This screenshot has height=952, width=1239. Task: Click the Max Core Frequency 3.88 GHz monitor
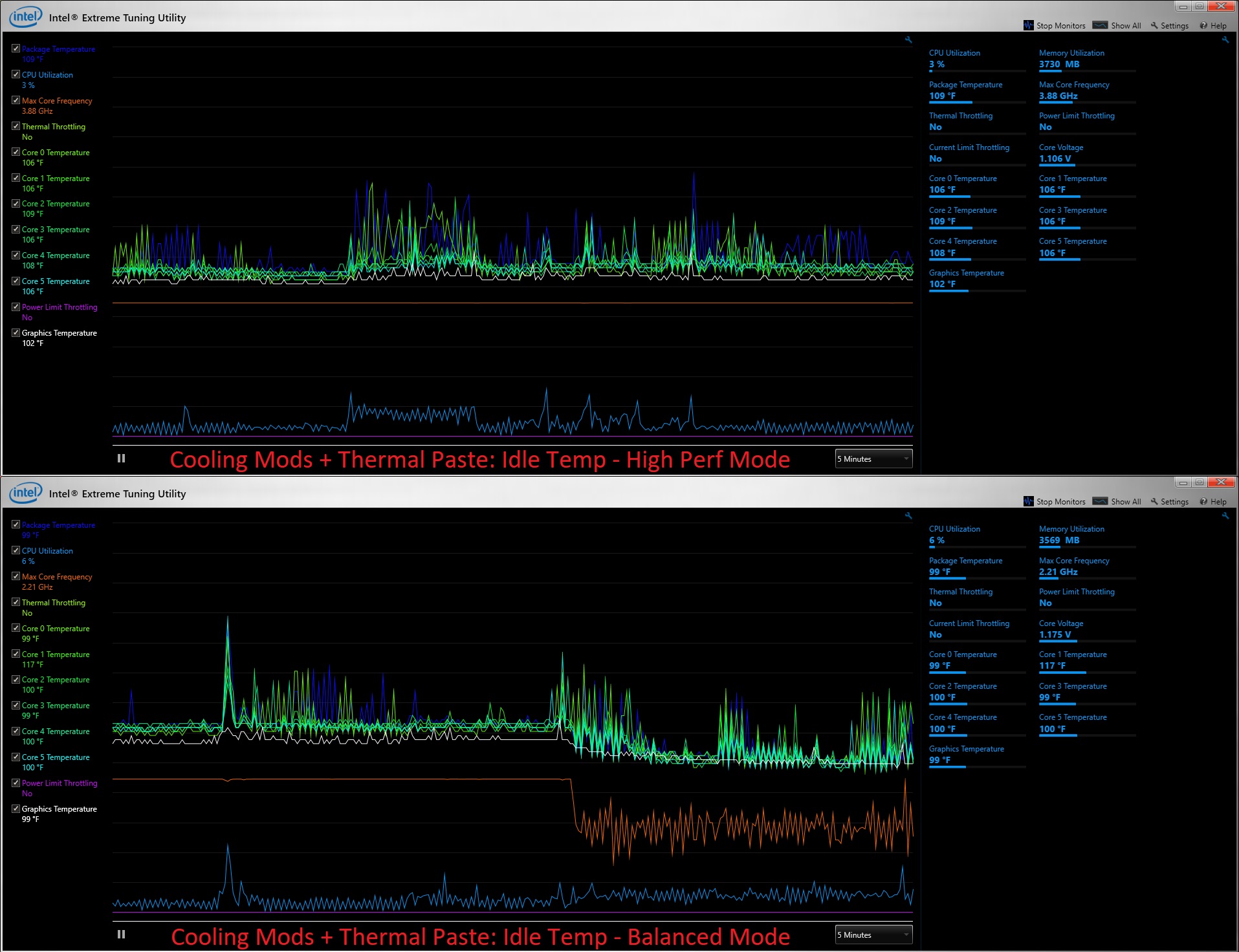tap(1087, 91)
